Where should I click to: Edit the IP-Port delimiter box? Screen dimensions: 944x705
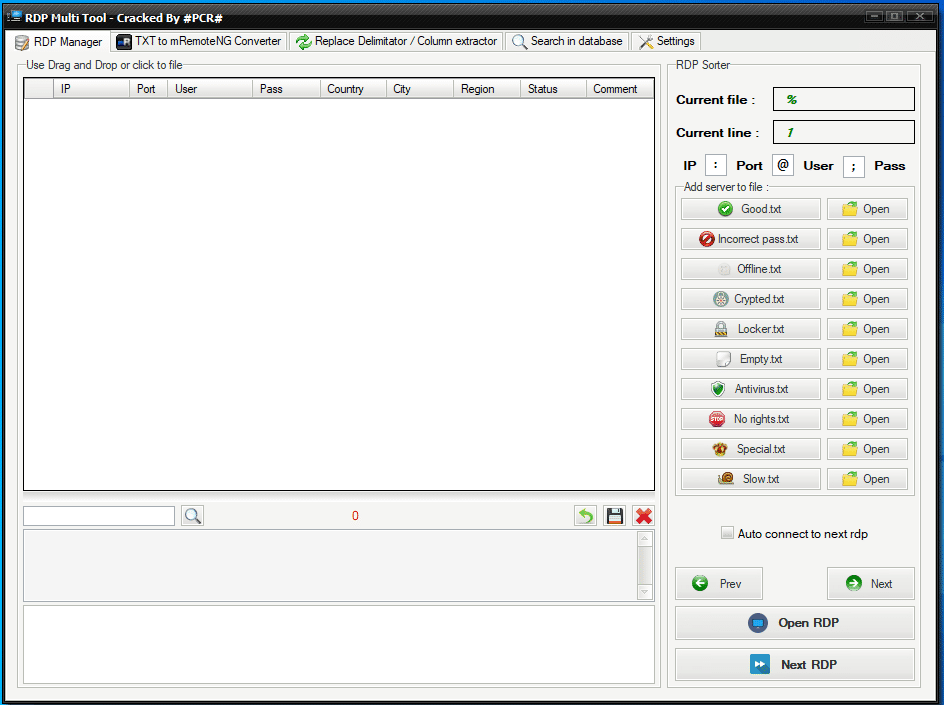click(716, 165)
